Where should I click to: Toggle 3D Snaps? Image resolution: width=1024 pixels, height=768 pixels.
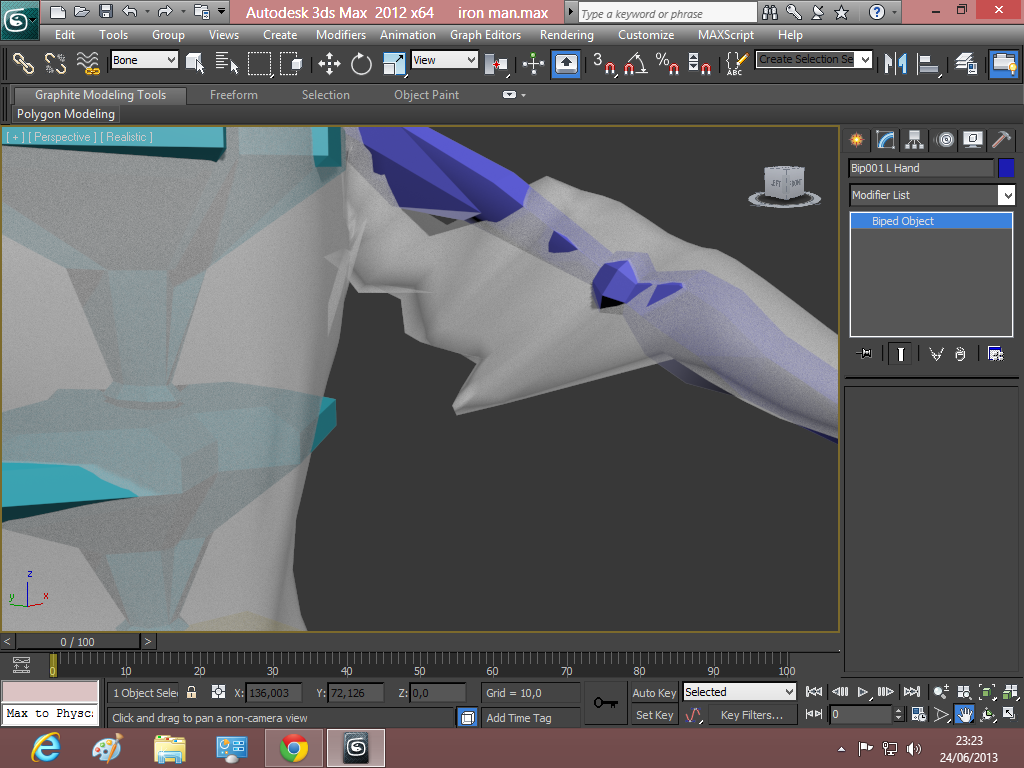[x=604, y=63]
